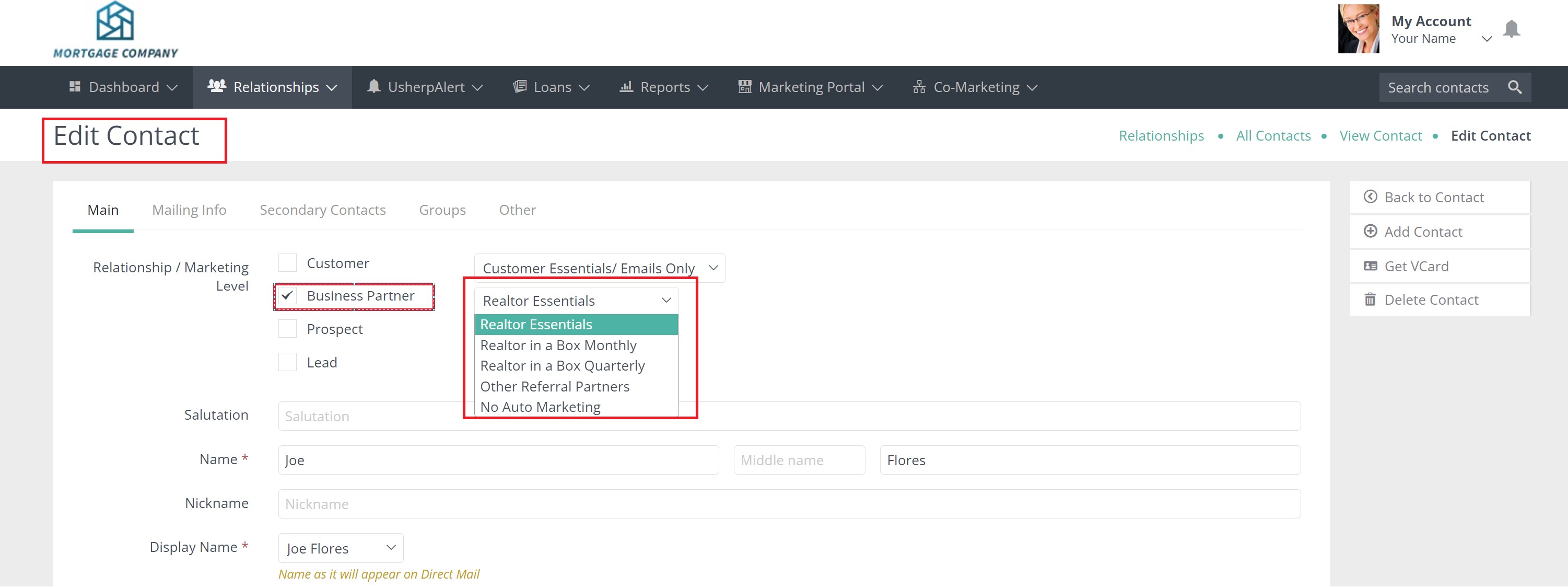Go to All Contacts breadcrumb link

click(x=1273, y=136)
